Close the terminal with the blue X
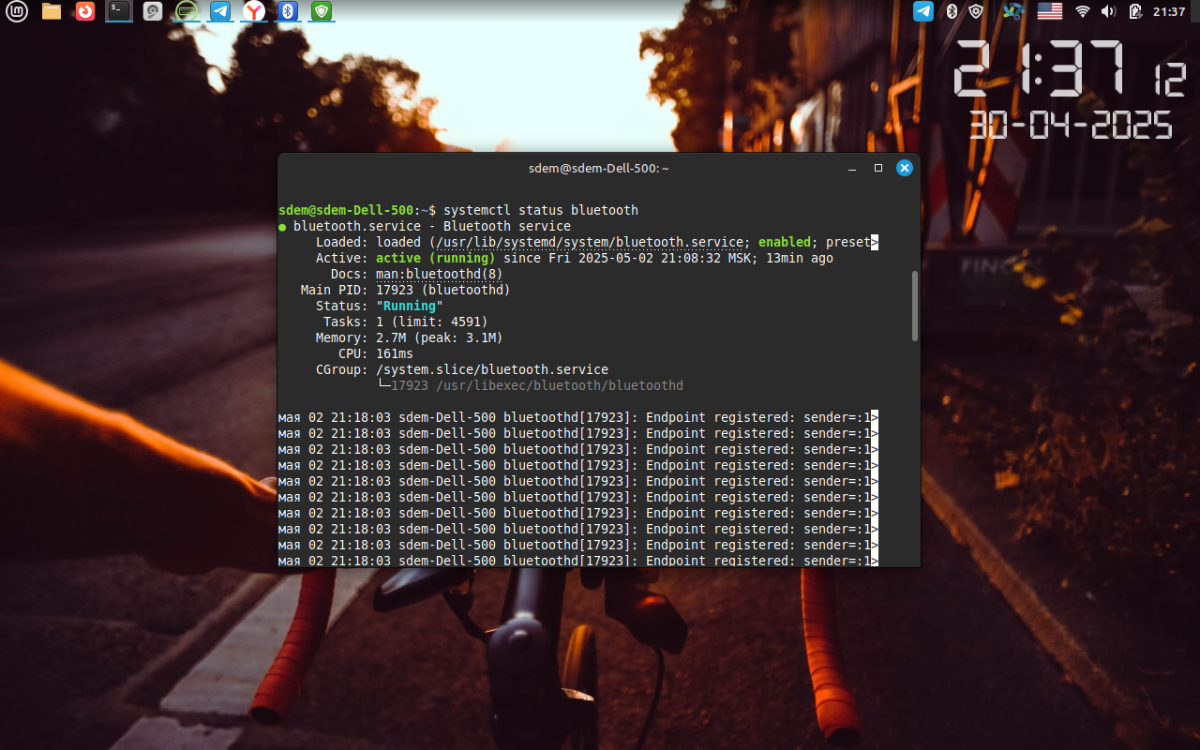Image resolution: width=1200 pixels, height=750 pixels. [x=904, y=168]
